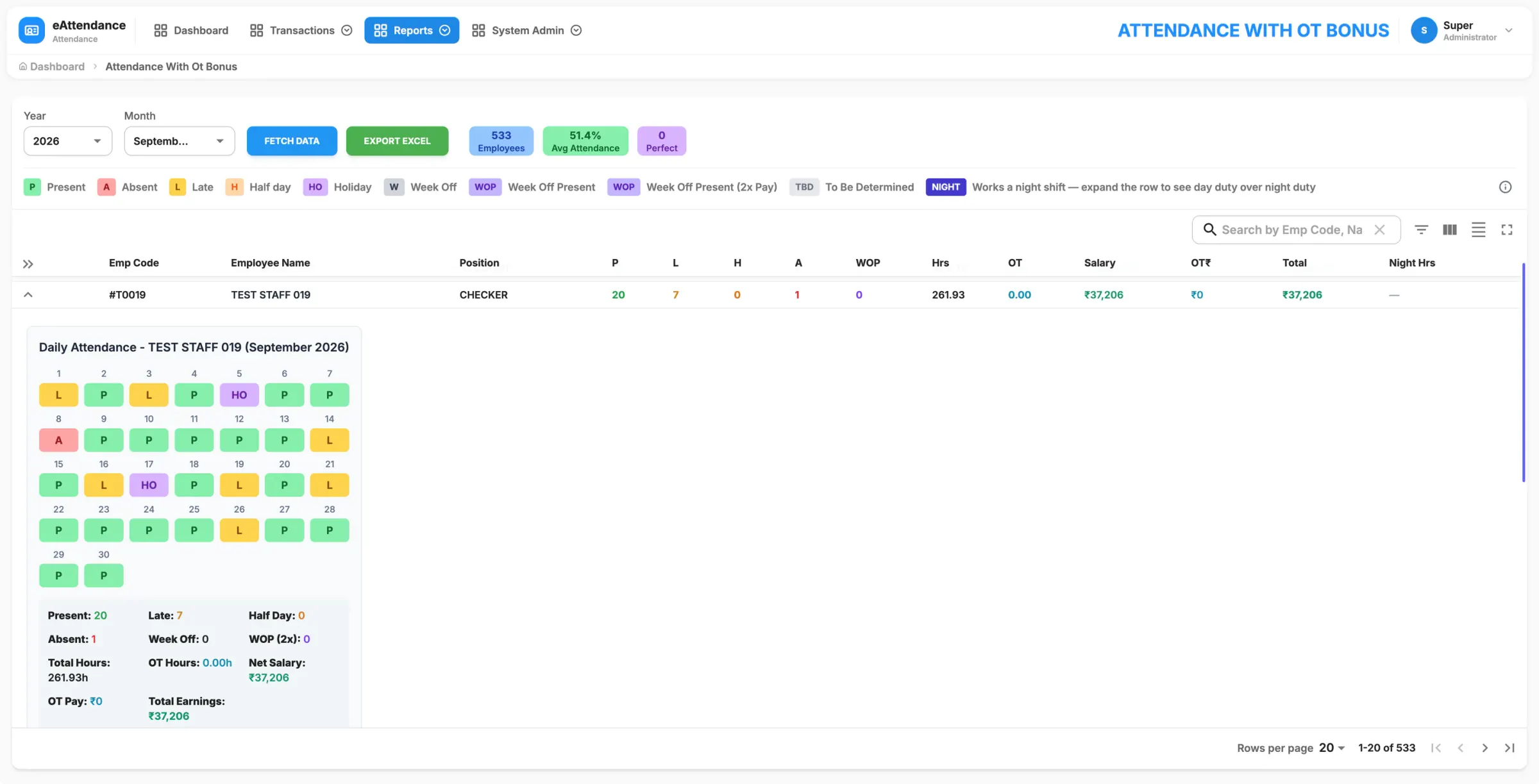Click the info icon beside the legend
Image resolution: width=1539 pixels, height=784 pixels.
coord(1505,187)
